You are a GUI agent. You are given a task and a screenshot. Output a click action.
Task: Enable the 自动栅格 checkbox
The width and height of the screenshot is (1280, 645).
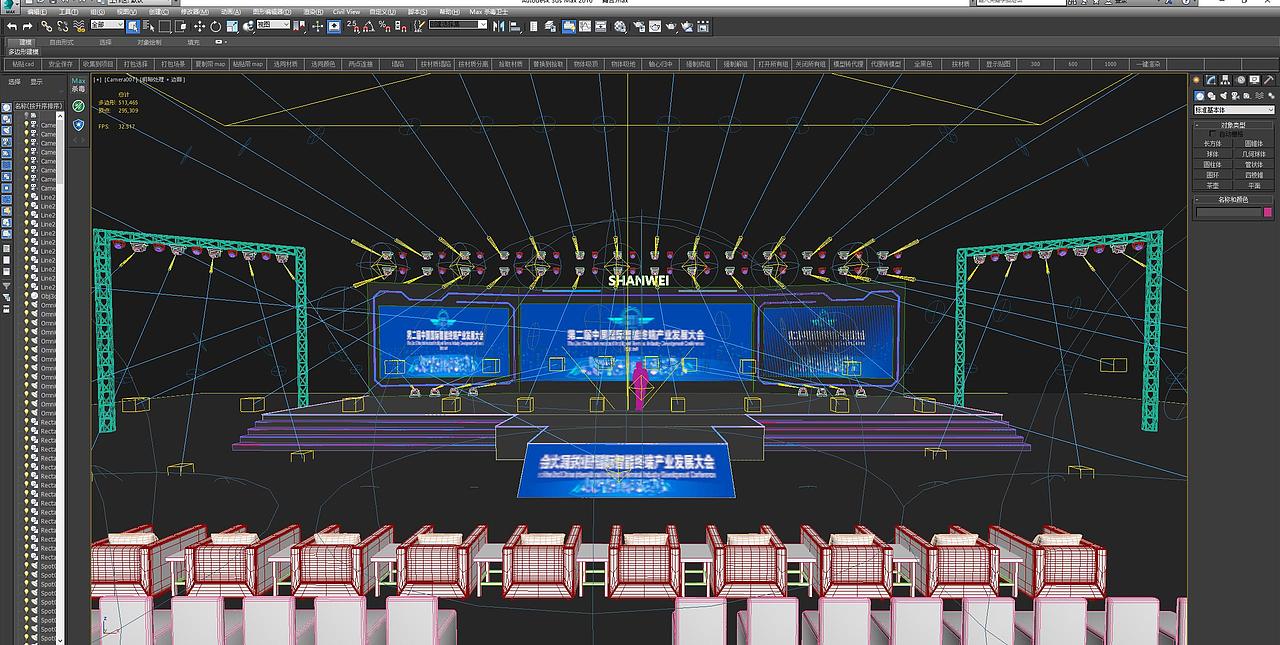1212,133
